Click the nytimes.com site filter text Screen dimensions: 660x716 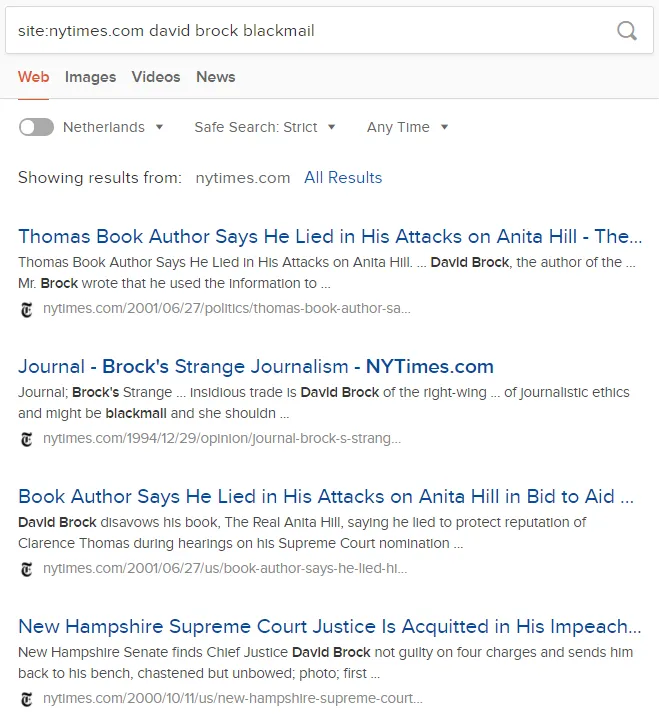[x=243, y=177]
